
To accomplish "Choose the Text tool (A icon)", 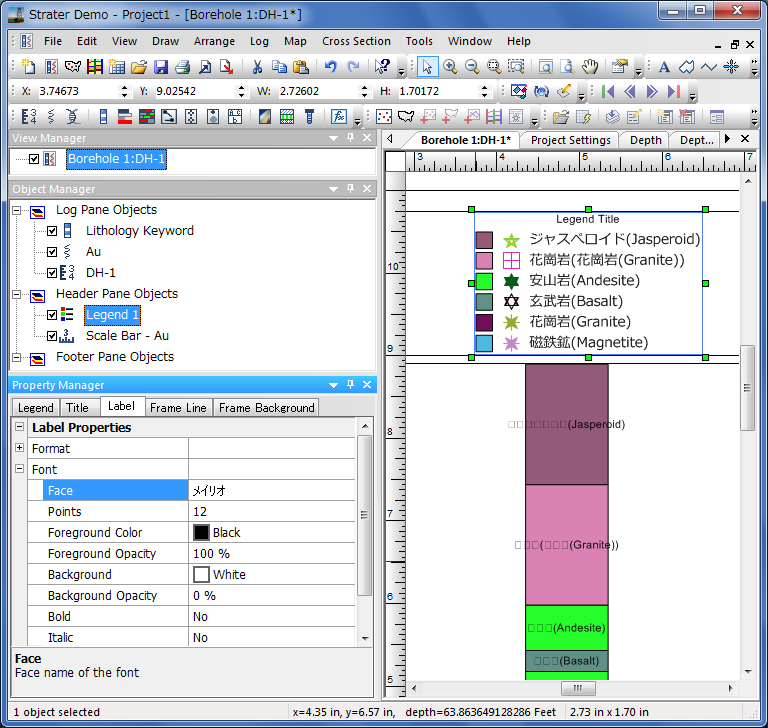I will [x=664, y=67].
